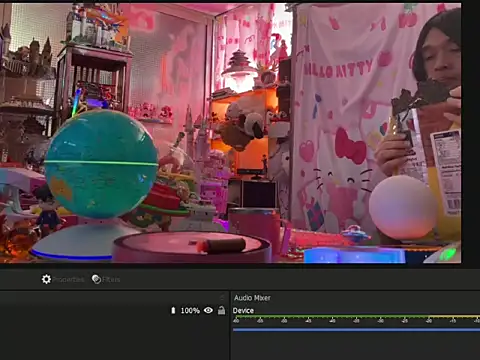Toggle the lock on the source row

point(221,310)
